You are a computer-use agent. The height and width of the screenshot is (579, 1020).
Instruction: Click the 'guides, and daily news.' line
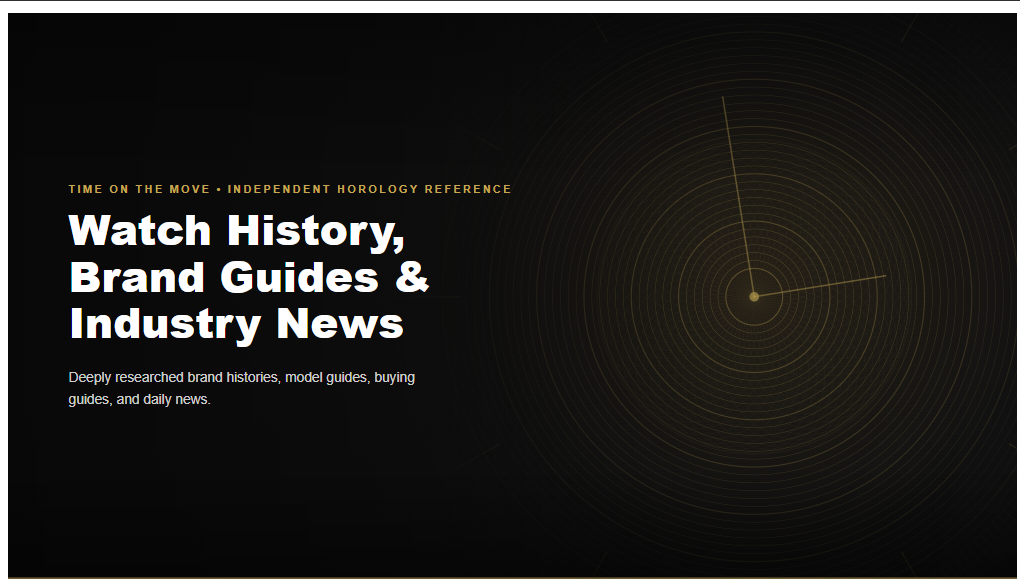pos(139,399)
